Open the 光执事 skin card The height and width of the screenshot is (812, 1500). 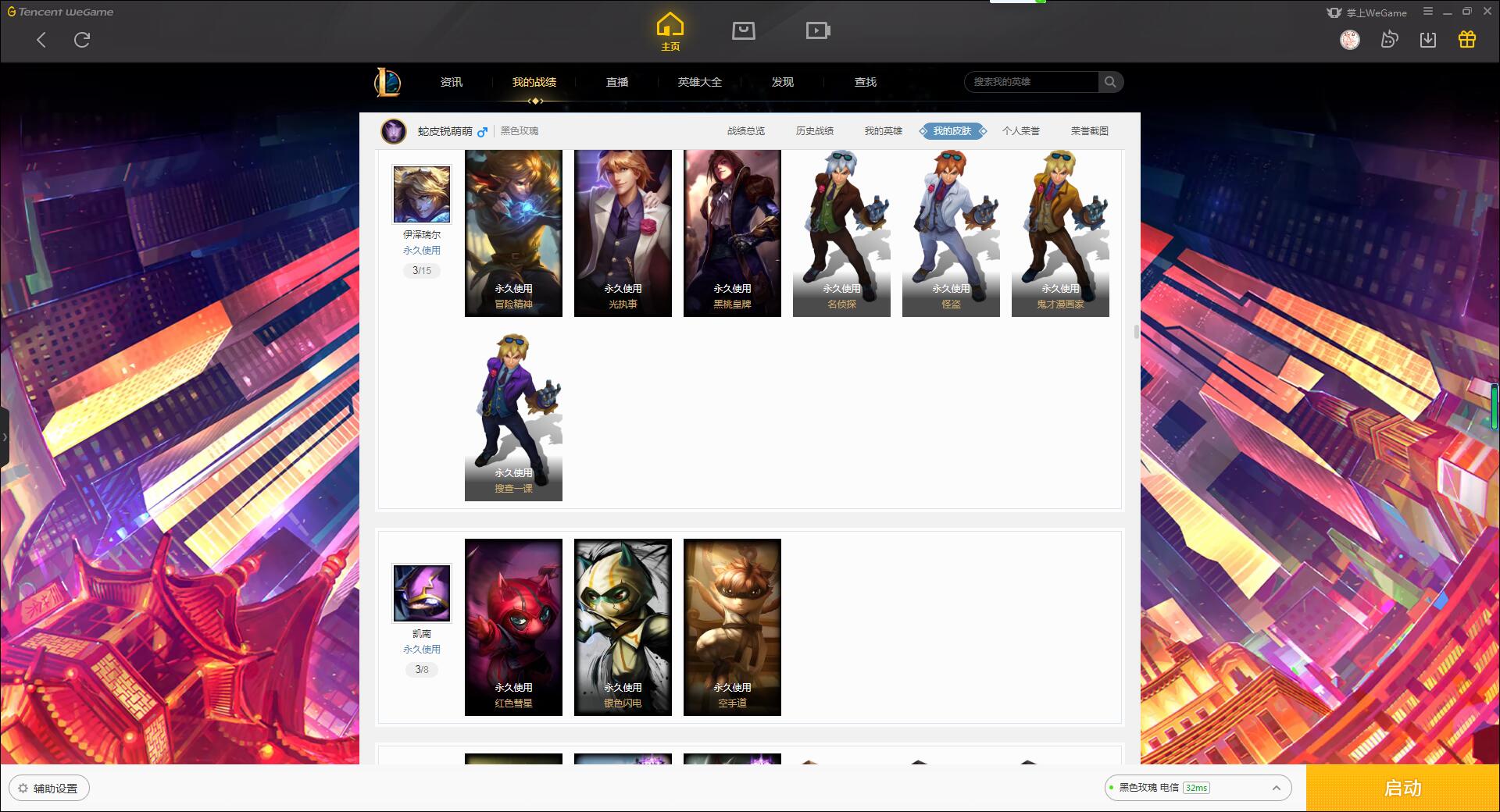coord(623,233)
